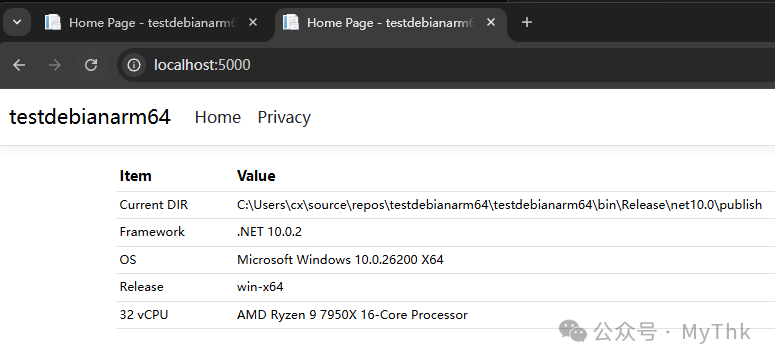This screenshot has height=362, width=775.
Task: Select the OS label cell
Action: point(128,260)
